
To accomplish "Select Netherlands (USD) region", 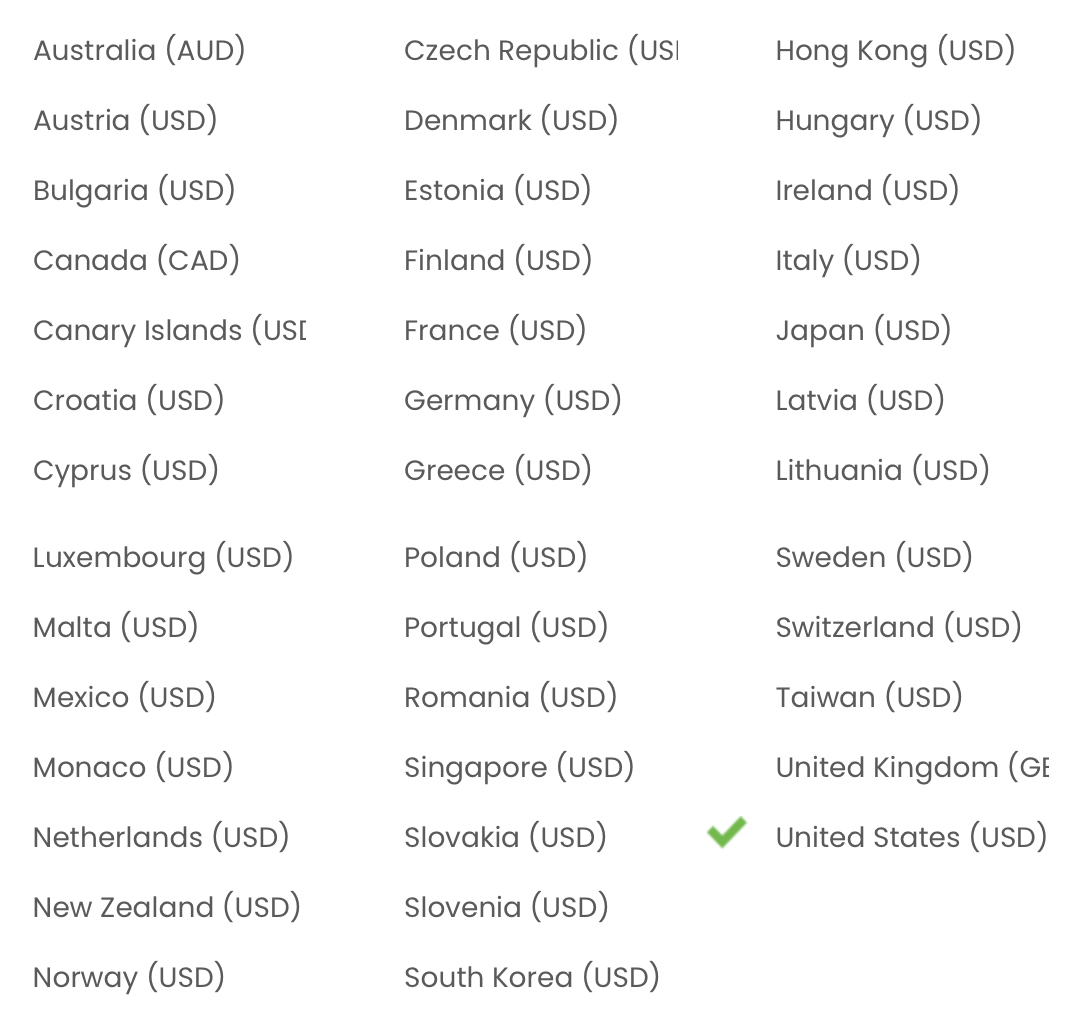I will click(x=160, y=837).
